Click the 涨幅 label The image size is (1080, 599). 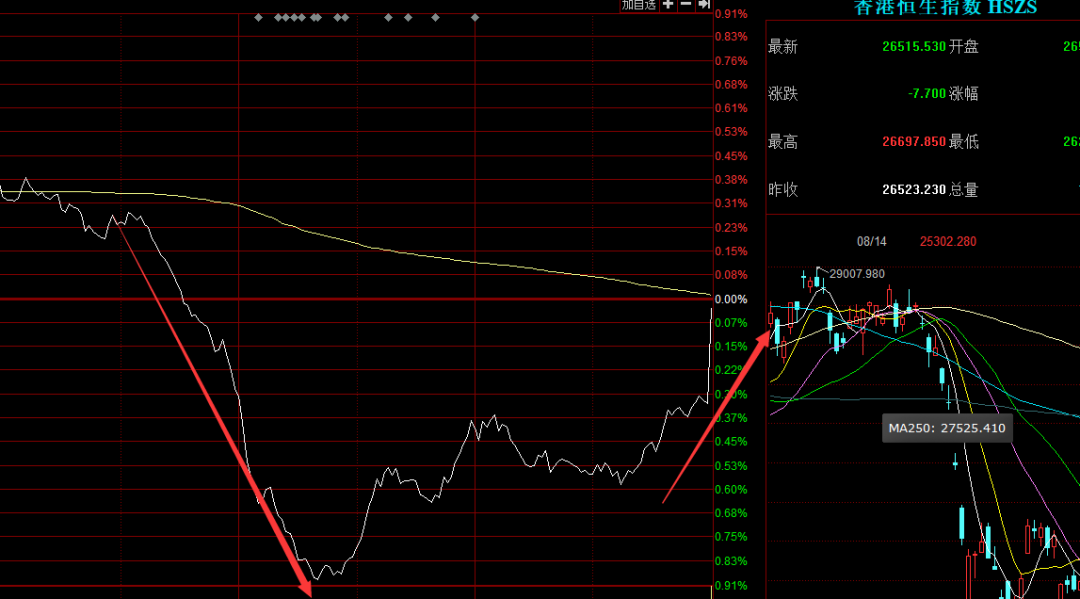pyautogui.click(x=964, y=94)
